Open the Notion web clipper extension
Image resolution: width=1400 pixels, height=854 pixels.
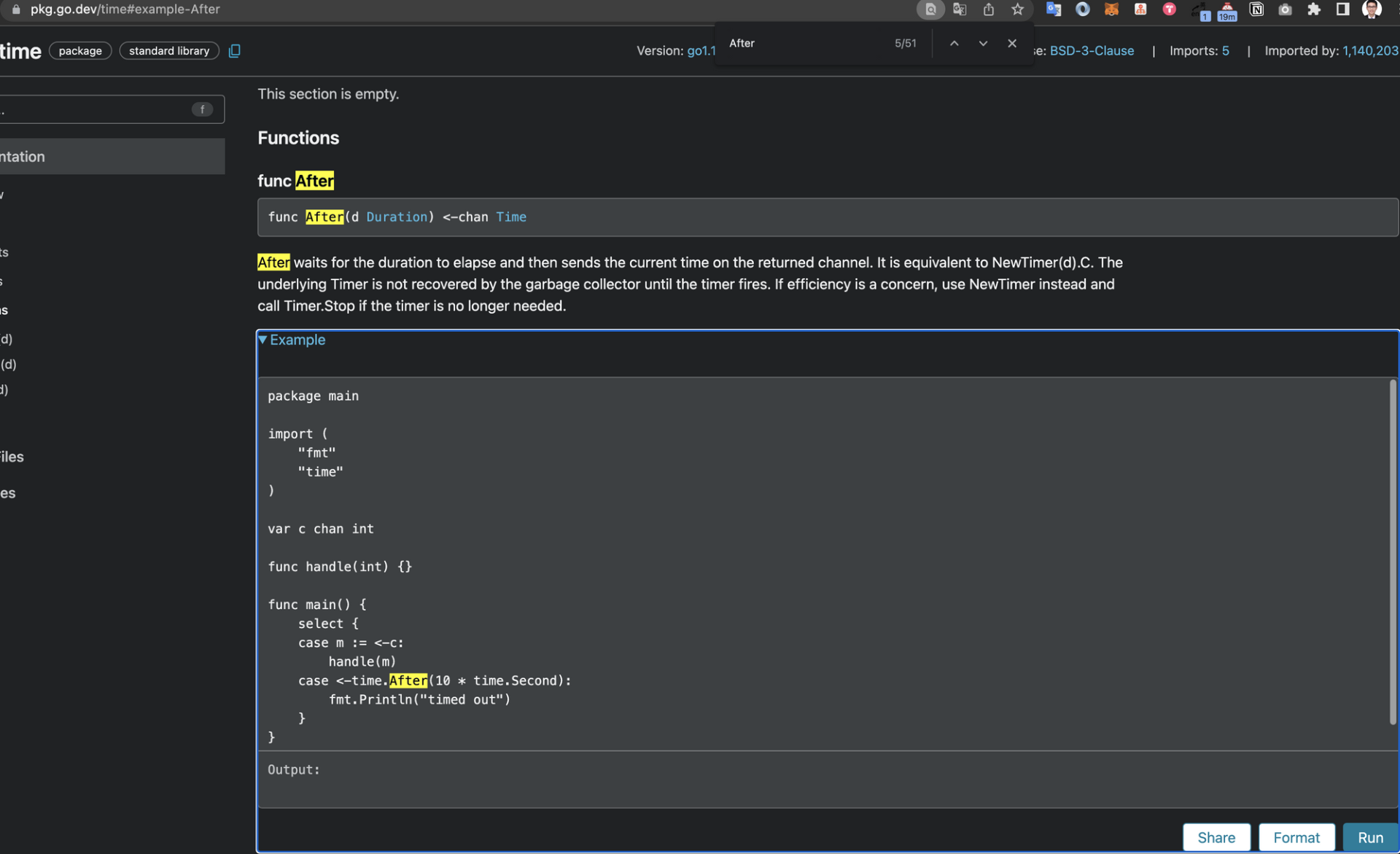coord(1256,9)
